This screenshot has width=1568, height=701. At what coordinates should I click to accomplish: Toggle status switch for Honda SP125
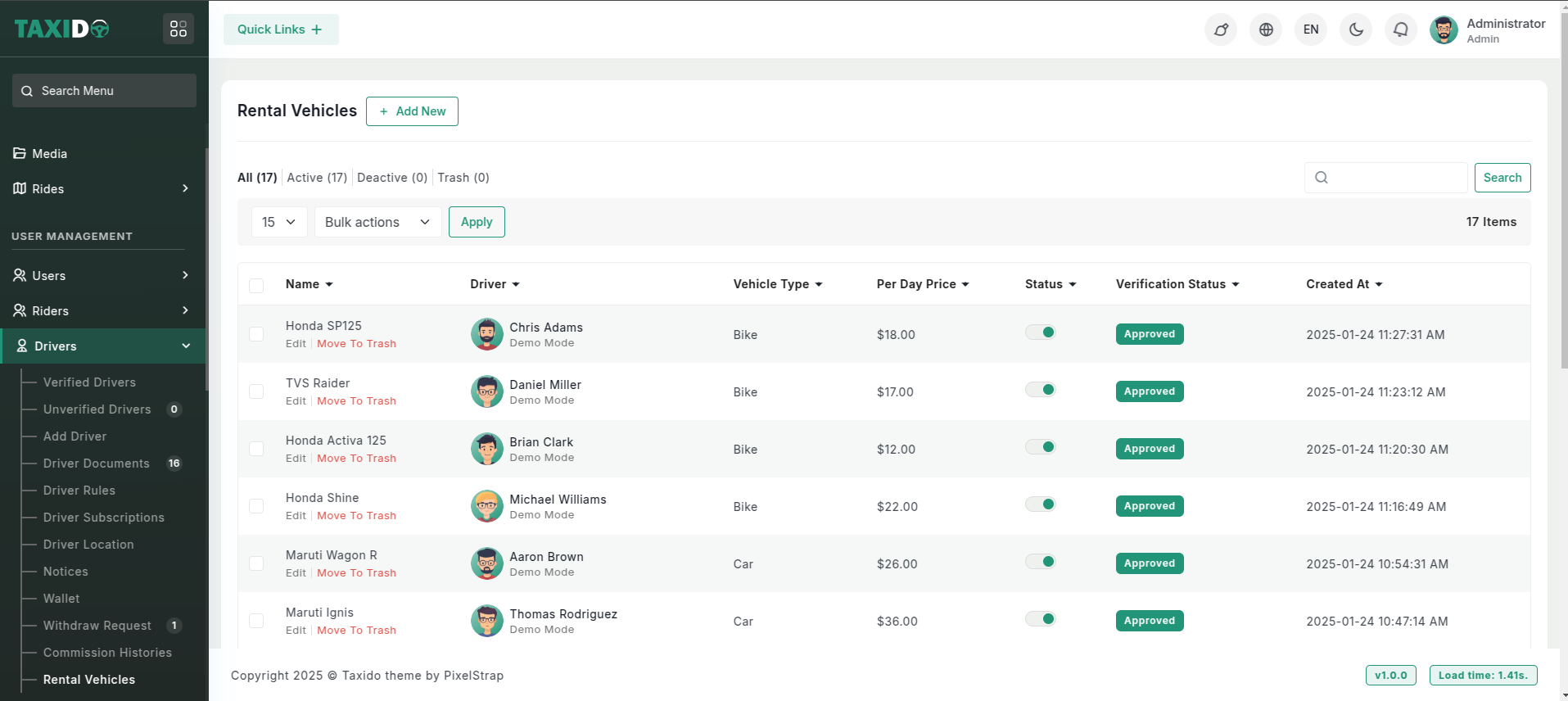pos(1041,332)
